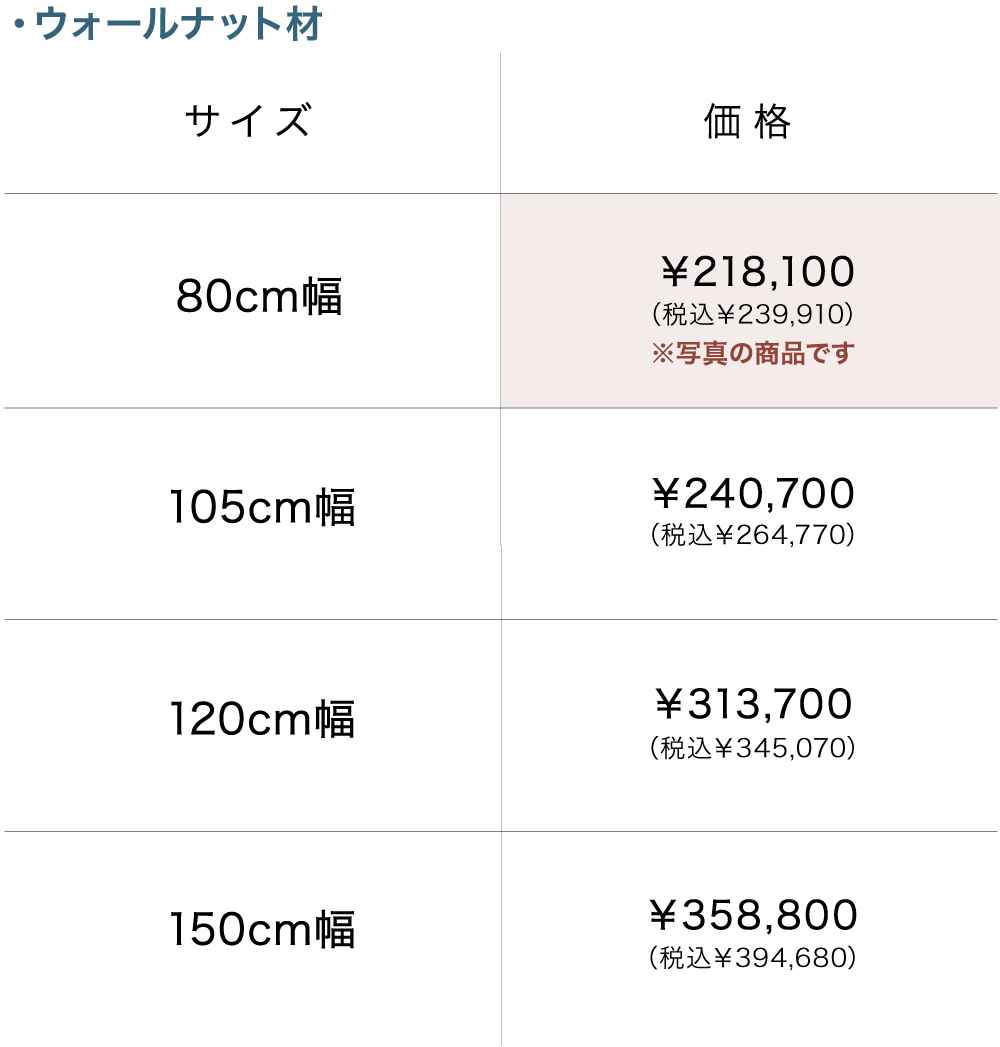
Task: Click the yen symbol before 358,800
Action: pyautogui.click(x=665, y=916)
